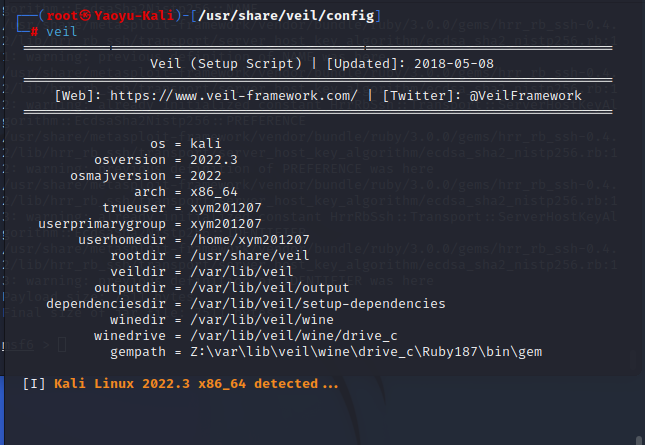Select the rootdir path /usr/share/veil
Viewport: 645px width, 445px height.
(250, 256)
